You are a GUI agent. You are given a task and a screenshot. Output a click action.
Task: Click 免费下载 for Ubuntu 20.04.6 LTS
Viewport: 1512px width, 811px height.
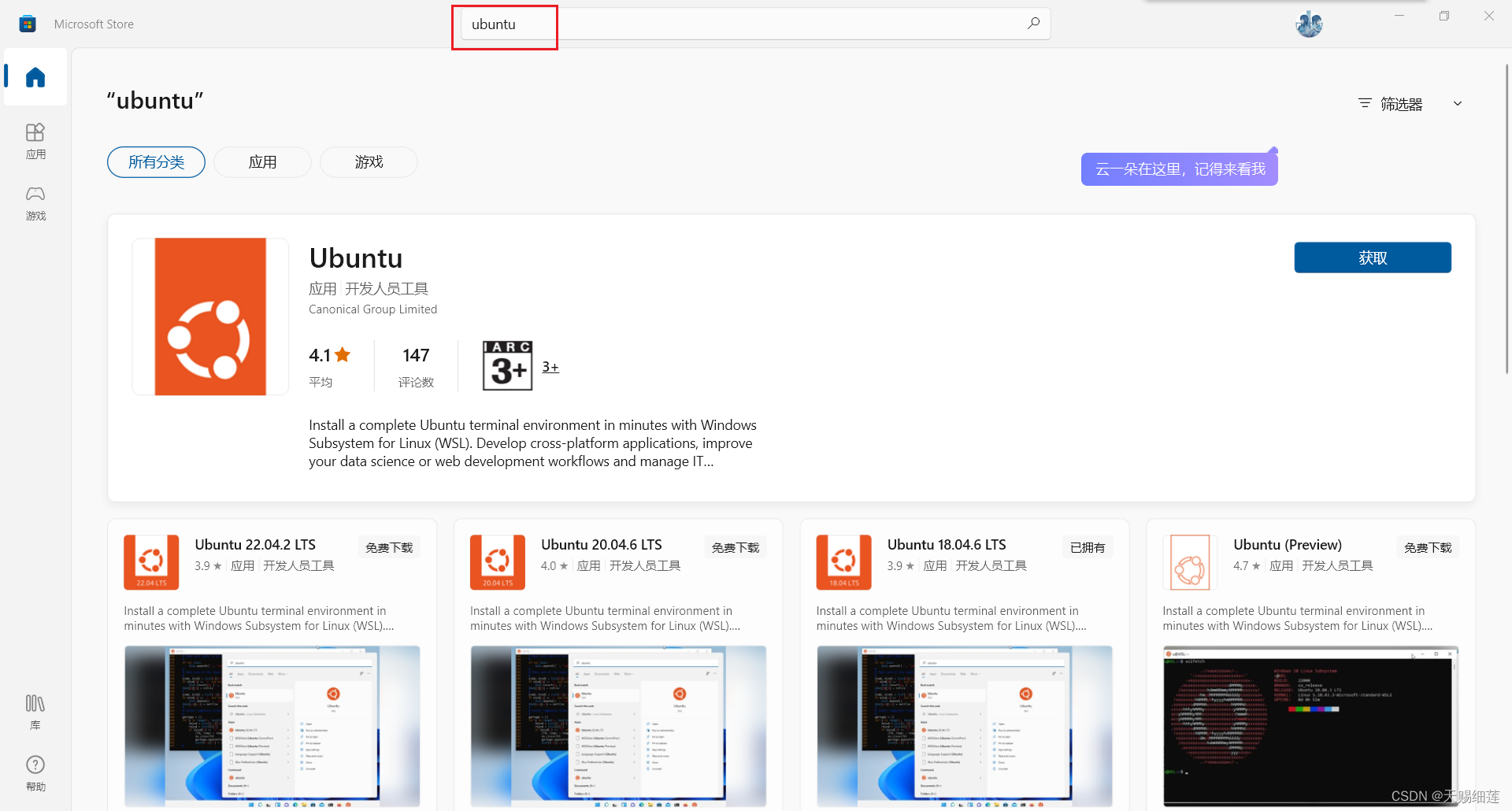(736, 547)
